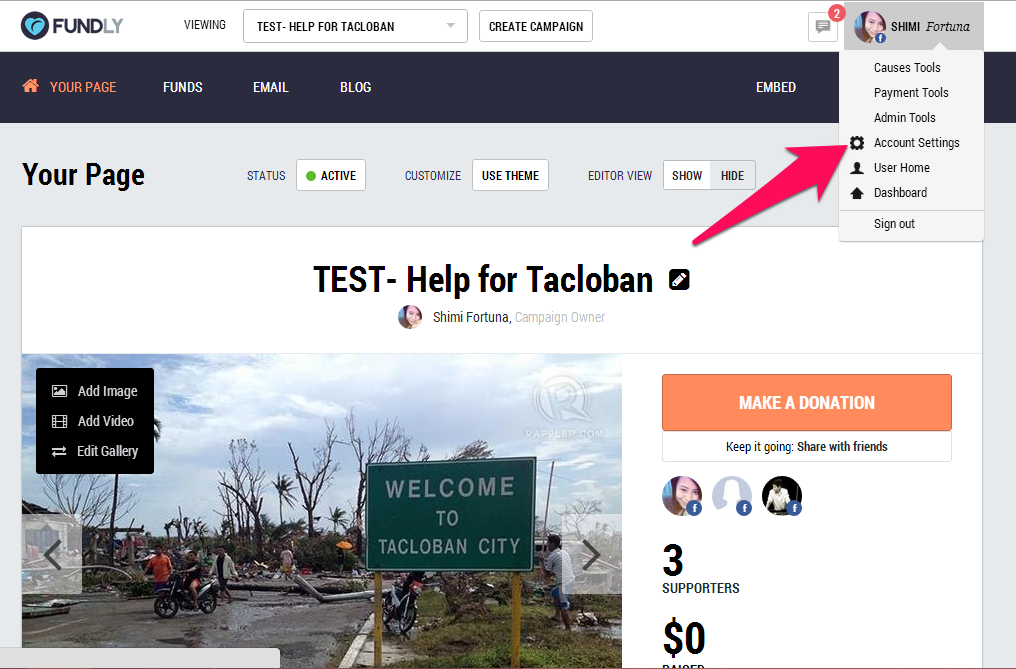Open the messages notification icon

(x=823, y=27)
